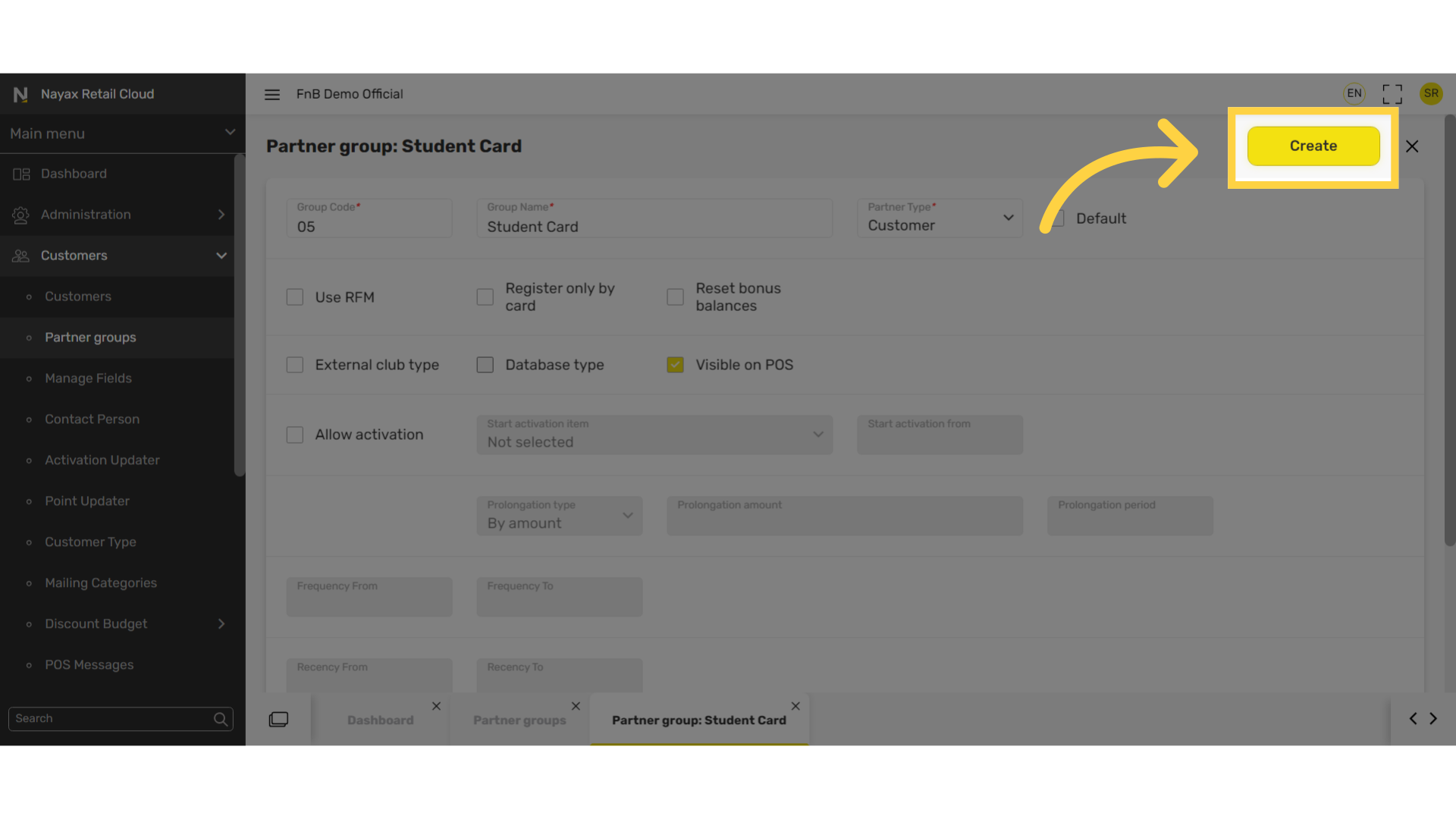Open the SR user profile avatar
Viewport: 1456px width, 819px height.
[1431, 93]
